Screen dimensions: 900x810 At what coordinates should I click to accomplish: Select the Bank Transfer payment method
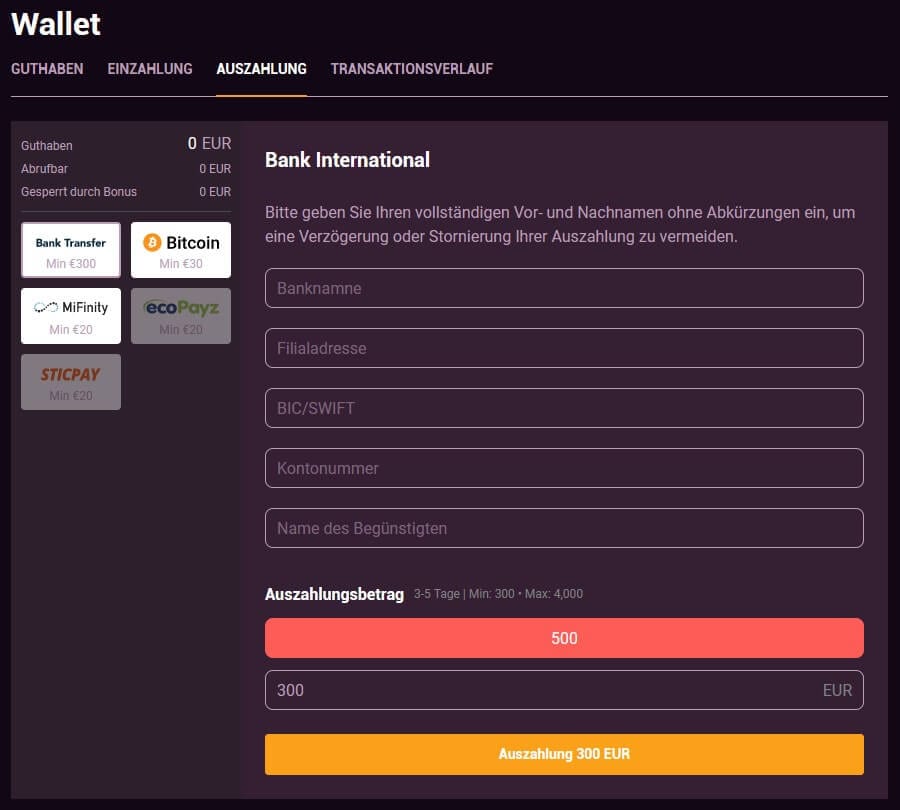click(x=70, y=249)
